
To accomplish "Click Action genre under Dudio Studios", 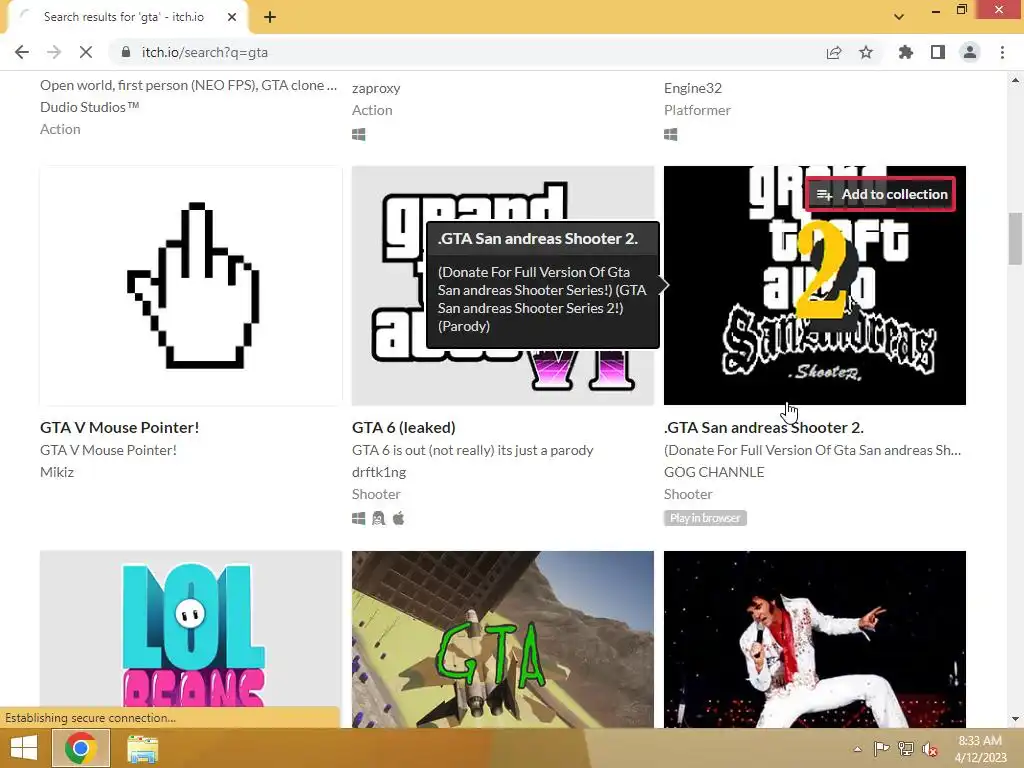I will click(60, 129).
